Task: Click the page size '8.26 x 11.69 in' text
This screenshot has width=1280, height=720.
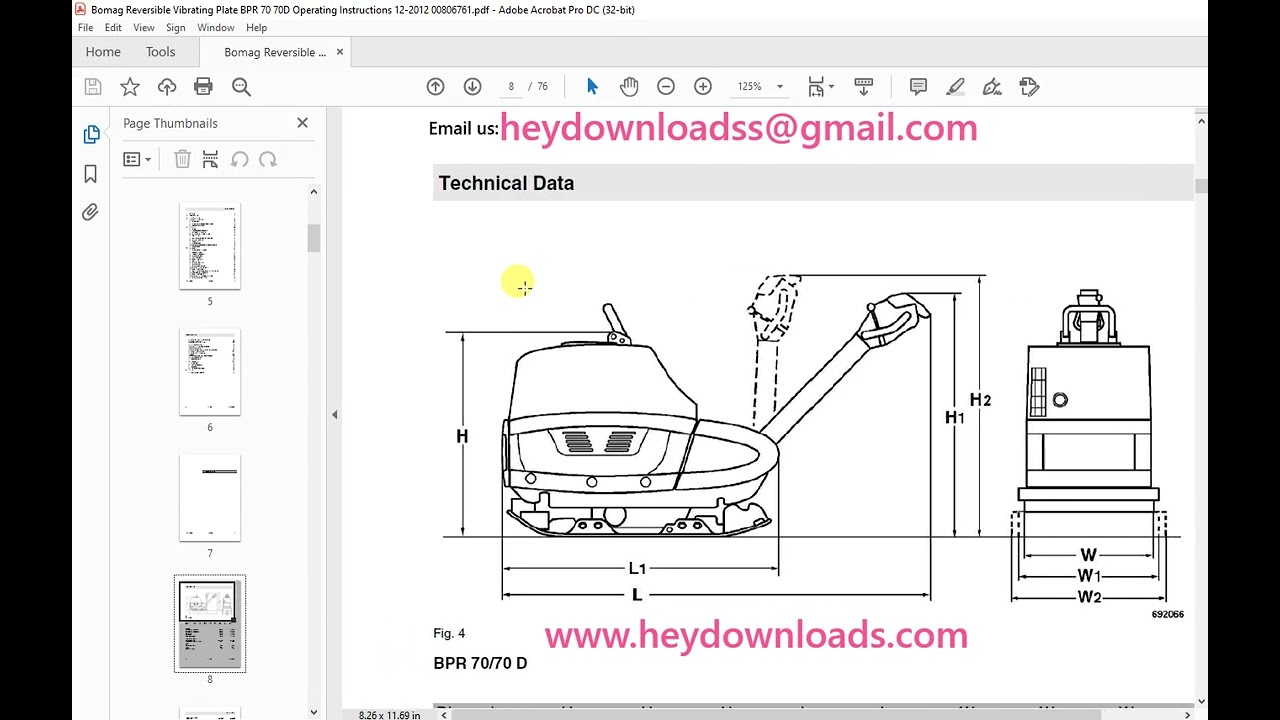Action: 389,715
